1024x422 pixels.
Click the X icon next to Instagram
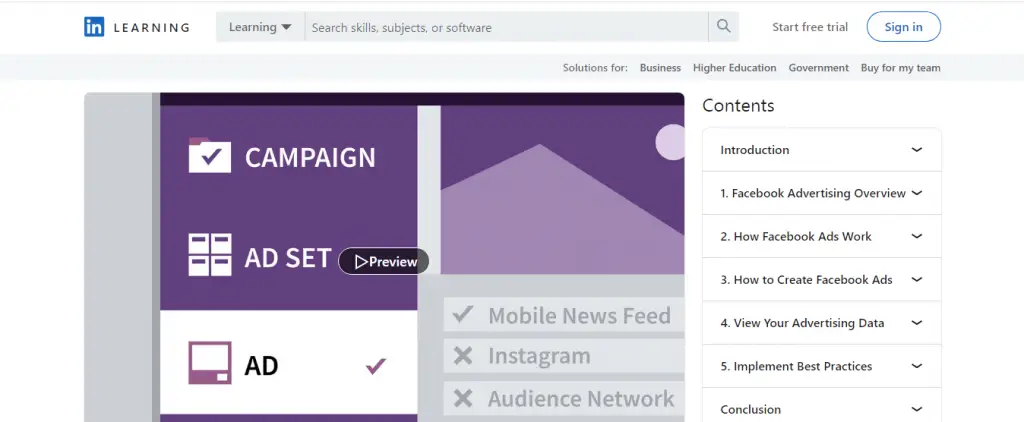[462, 356]
